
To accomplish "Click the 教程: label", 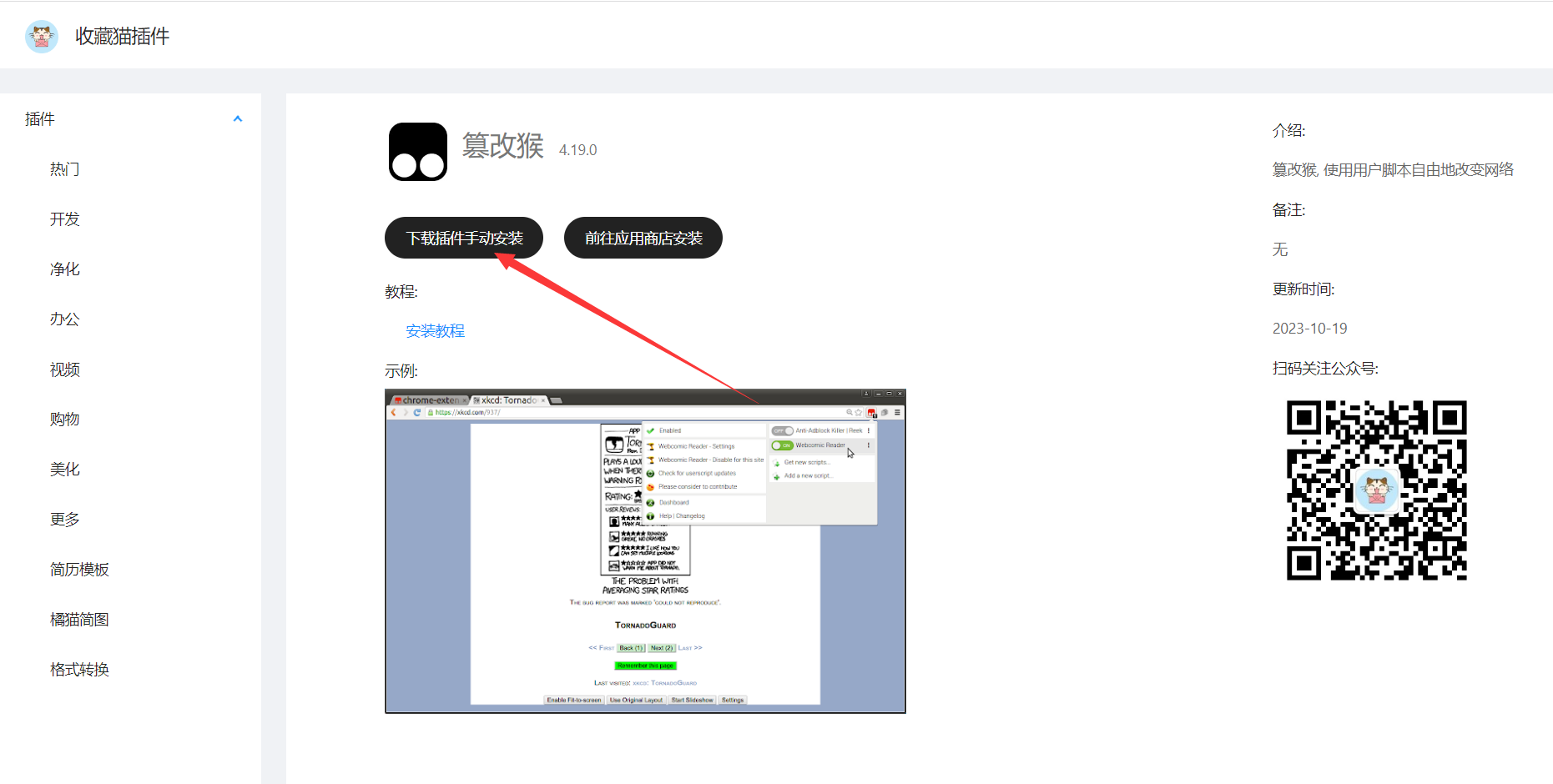I will 401,292.
